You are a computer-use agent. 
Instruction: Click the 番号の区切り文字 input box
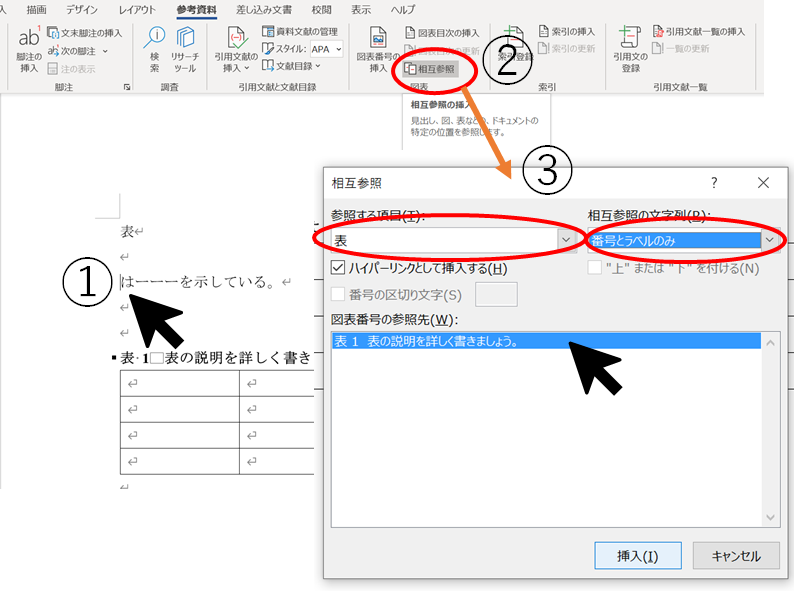point(496,294)
